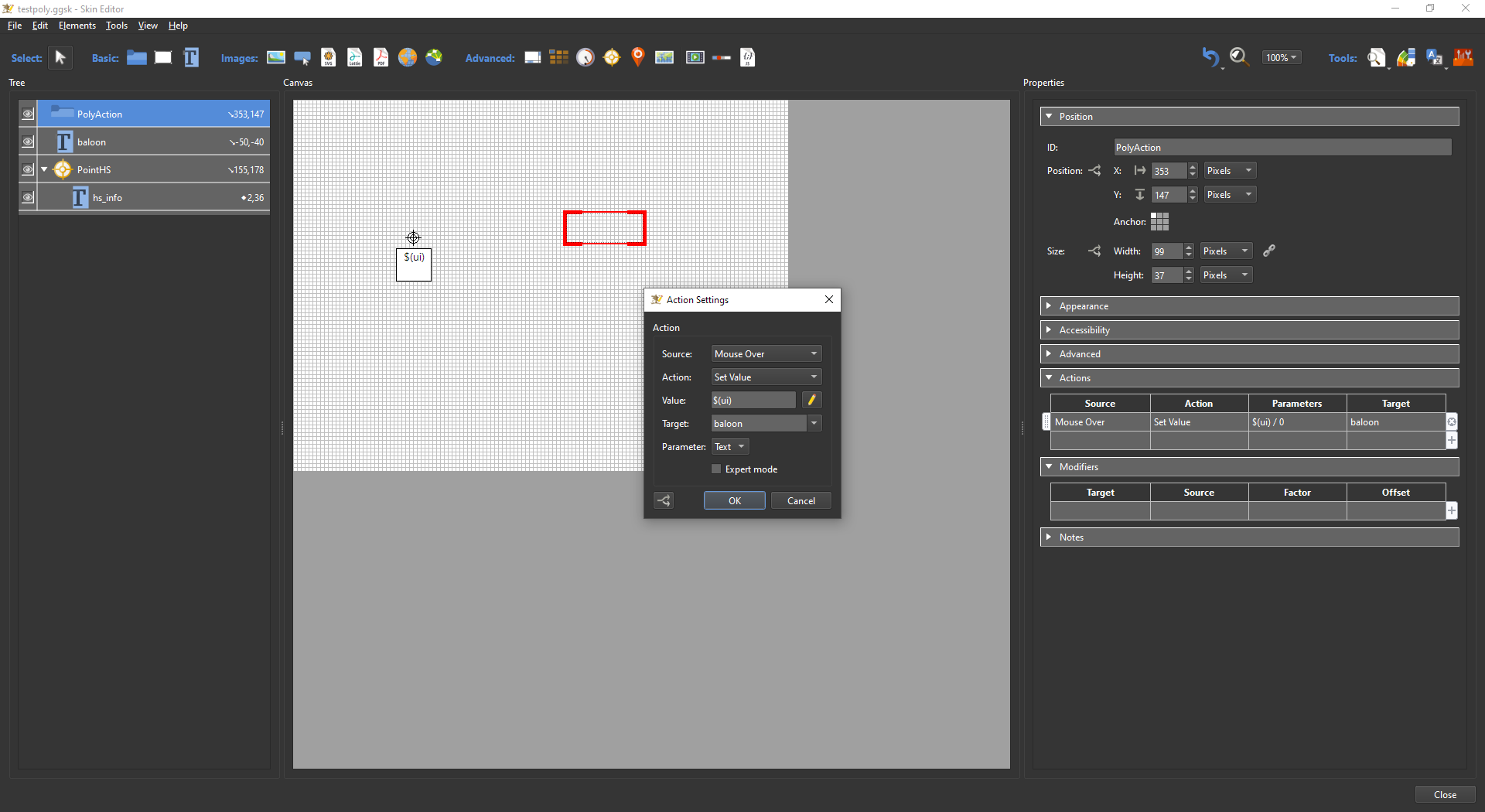This screenshot has width=1485, height=812.
Task: Add a Map element
Action: (x=664, y=57)
